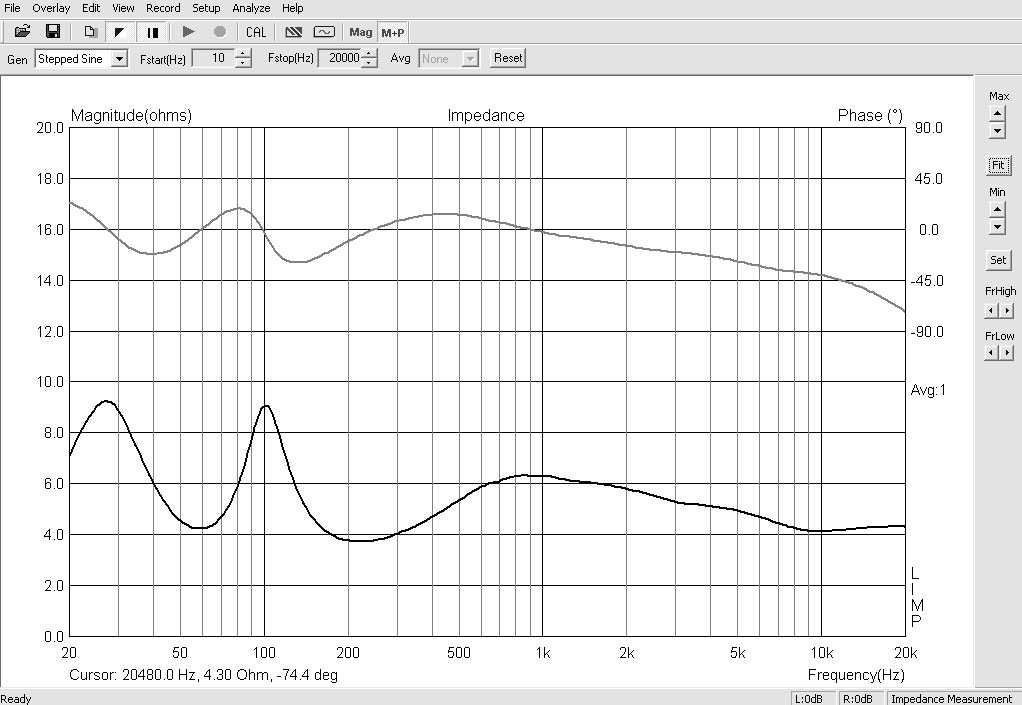This screenshot has height=705, width=1022.
Task: Click the Fstart(Hz) value field
Action: [x=214, y=59]
